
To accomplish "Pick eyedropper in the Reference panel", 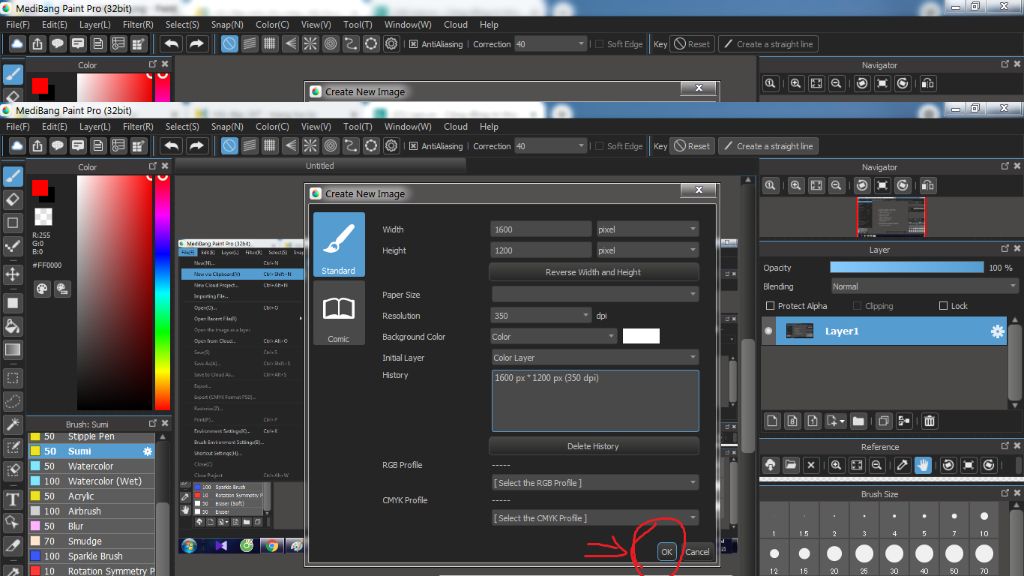I will click(x=902, y=465).
